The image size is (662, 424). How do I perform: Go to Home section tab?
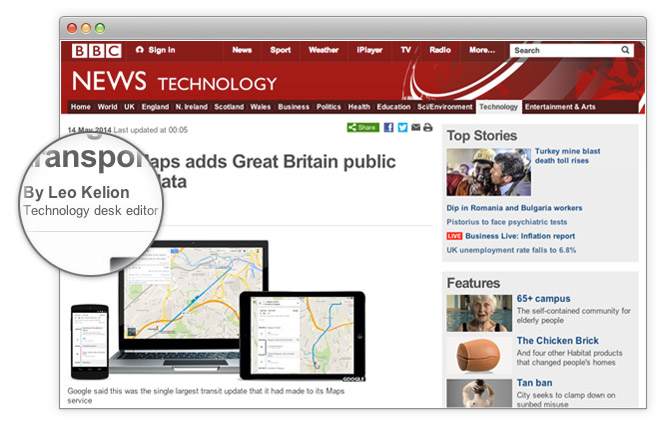pos(81,107)
